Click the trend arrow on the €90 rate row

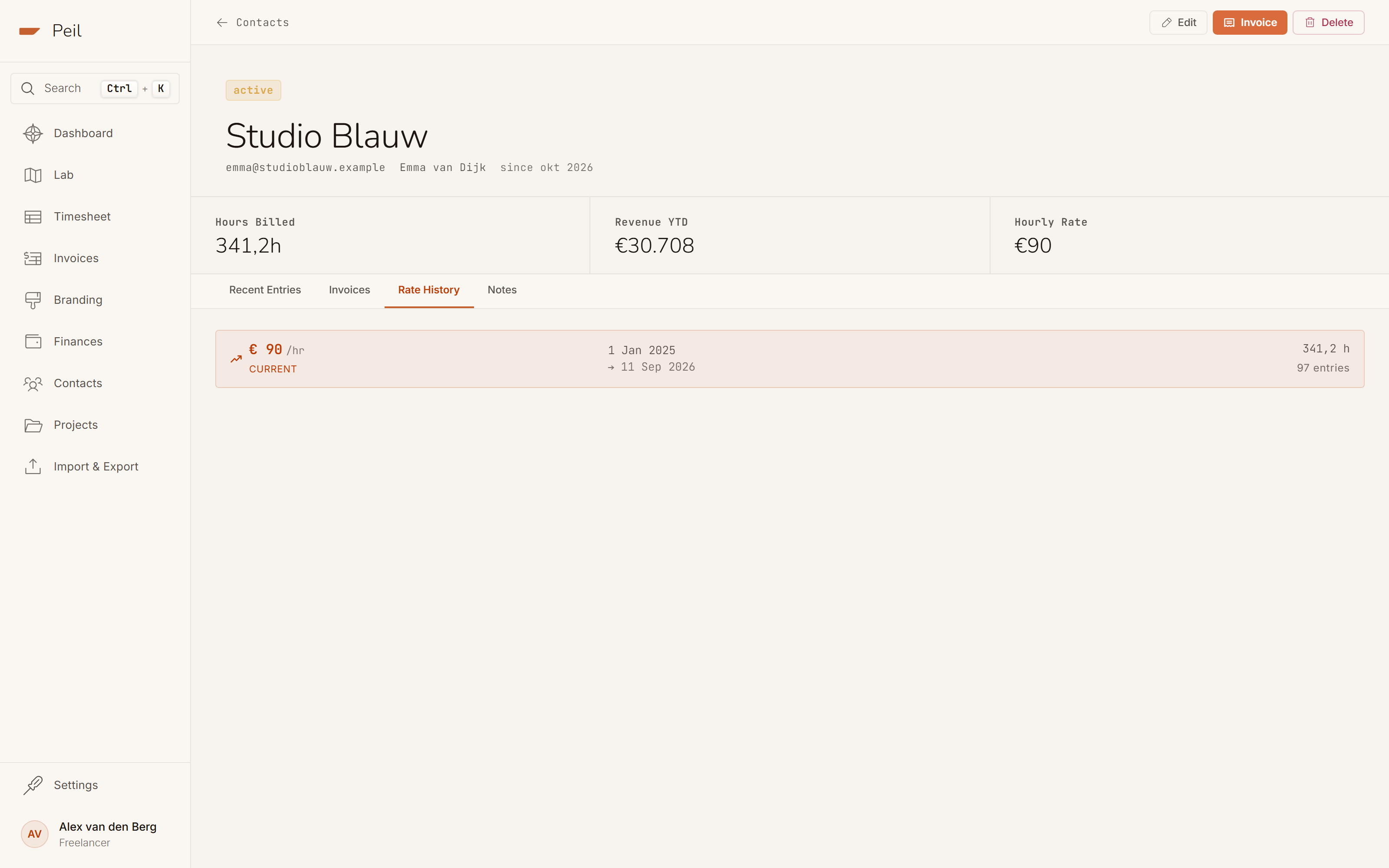pyautogui.click(x=236, y=359)
